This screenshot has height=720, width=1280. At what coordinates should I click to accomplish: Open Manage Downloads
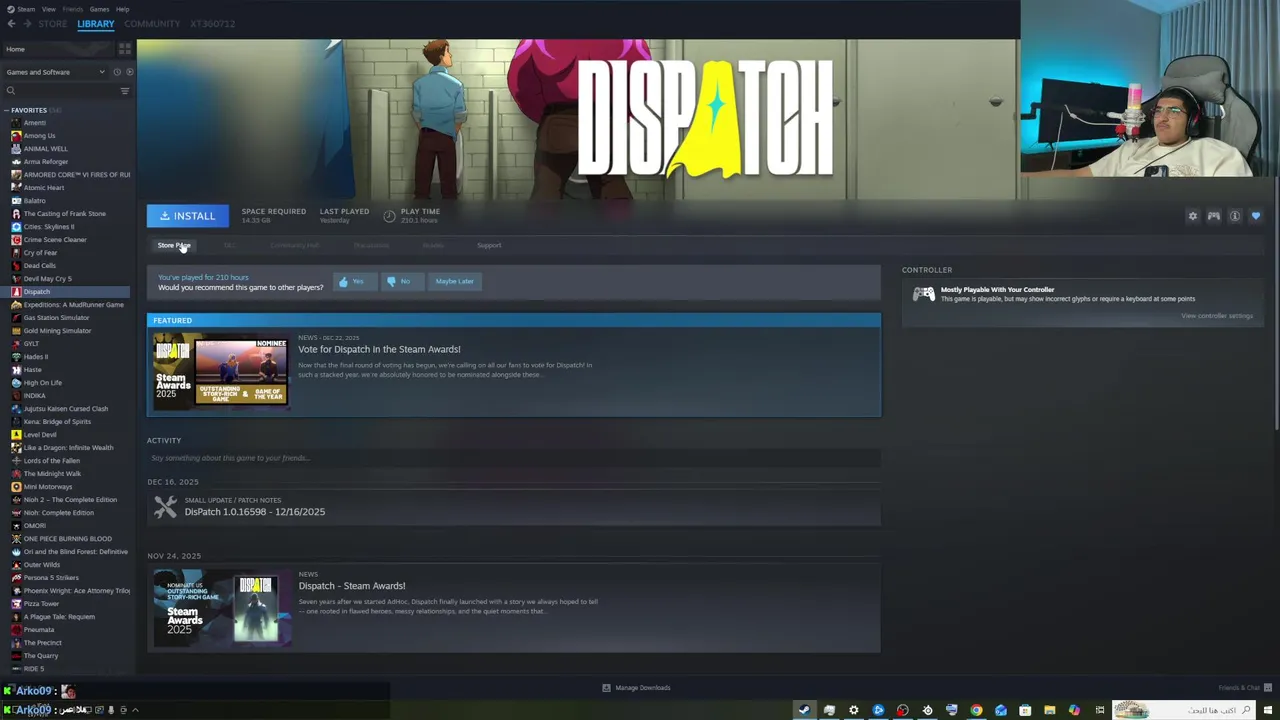tap(636, 688)
